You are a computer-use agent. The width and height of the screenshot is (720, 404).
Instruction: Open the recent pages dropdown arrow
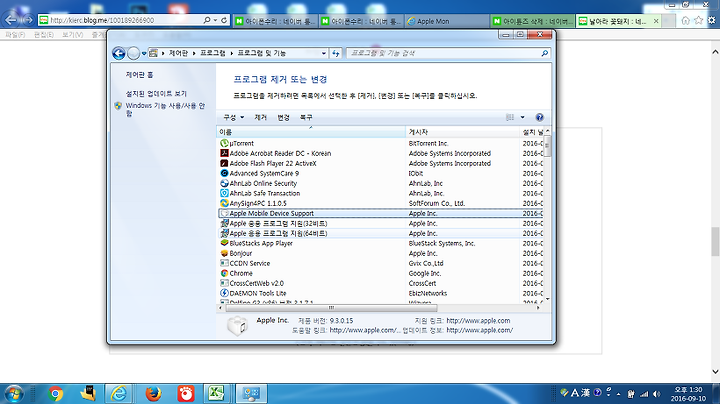coord(144,54)
